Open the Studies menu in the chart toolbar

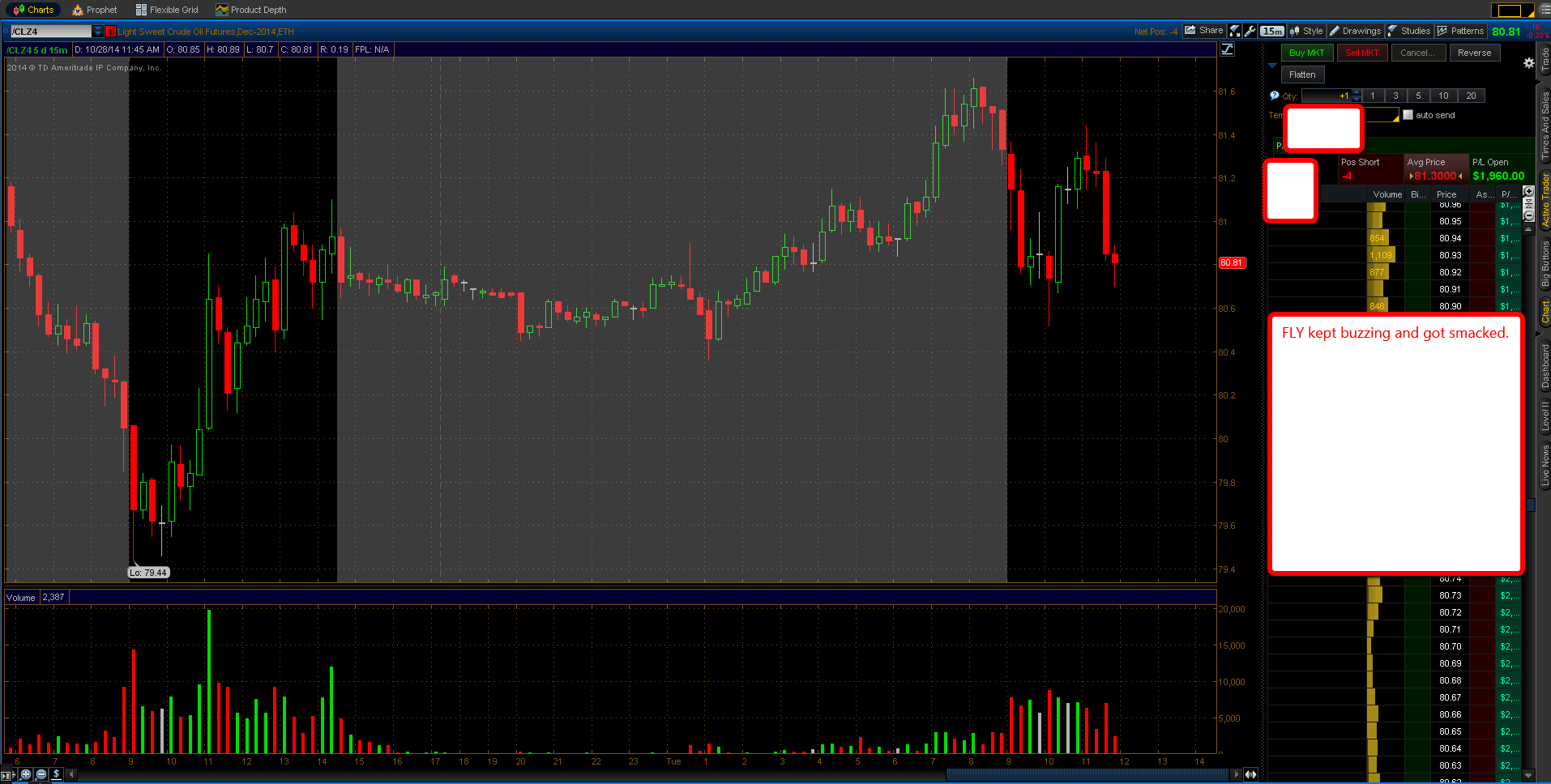pyautogui.click(x=1408, y=31)
